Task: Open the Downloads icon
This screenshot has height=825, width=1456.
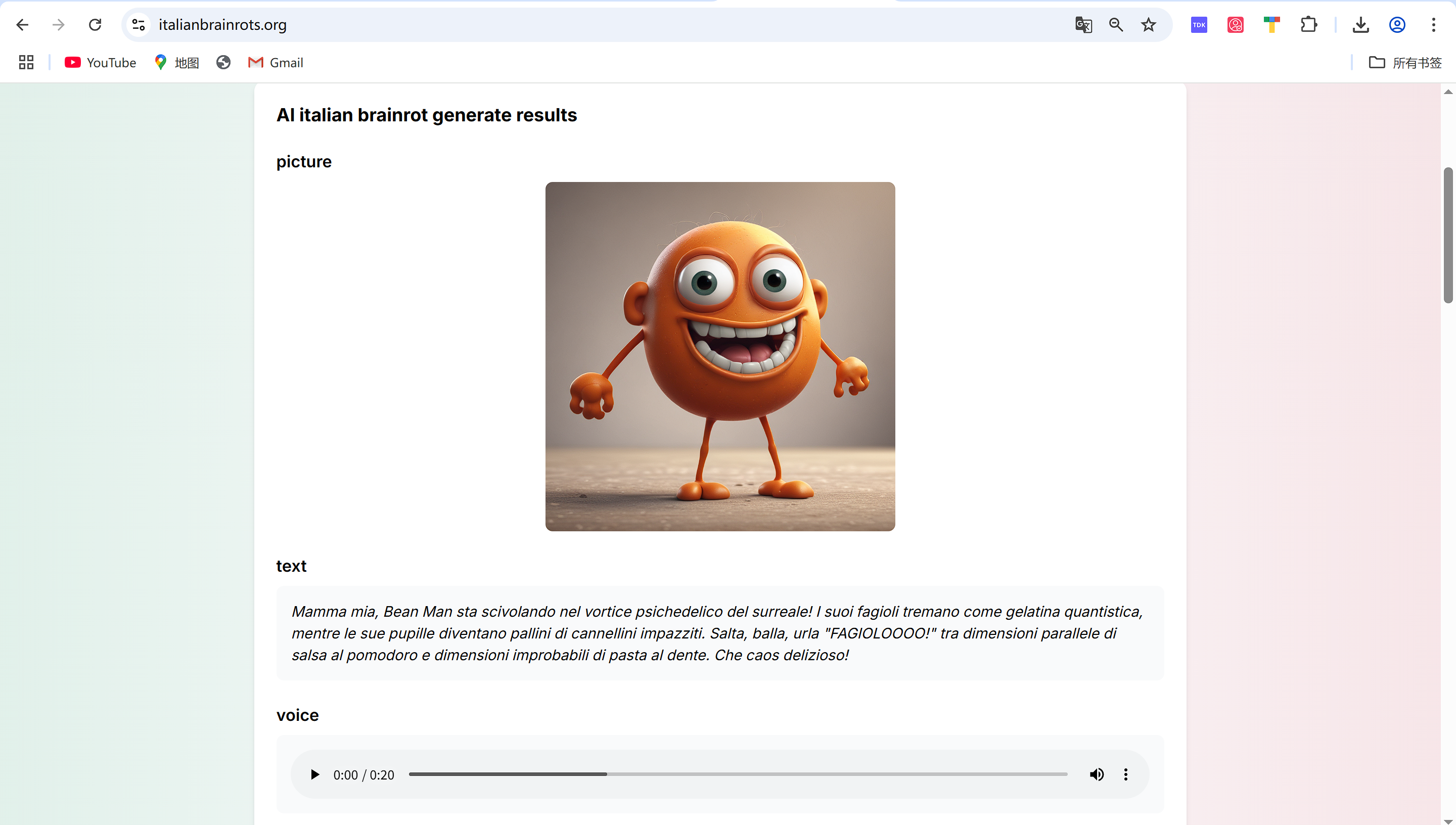Action: click(x=1361, y=25)
